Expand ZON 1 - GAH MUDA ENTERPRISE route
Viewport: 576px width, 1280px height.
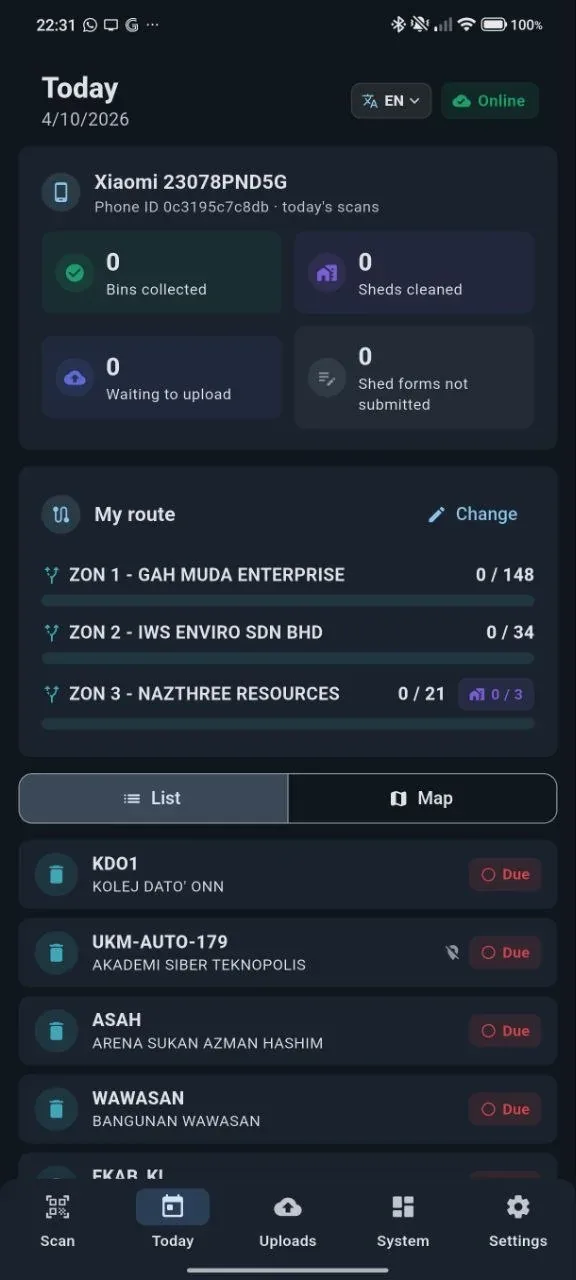point(288,575)
